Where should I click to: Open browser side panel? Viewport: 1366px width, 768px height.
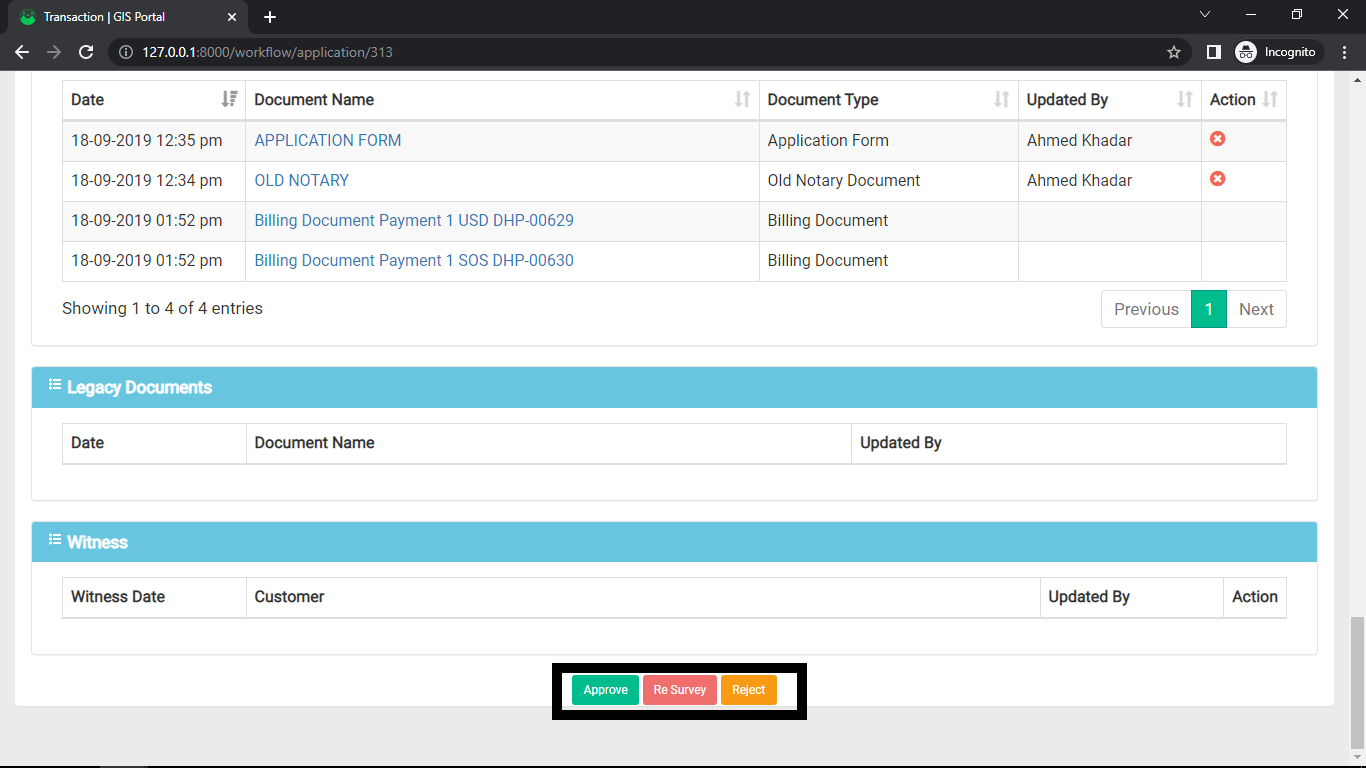(x=1213, y=52)
